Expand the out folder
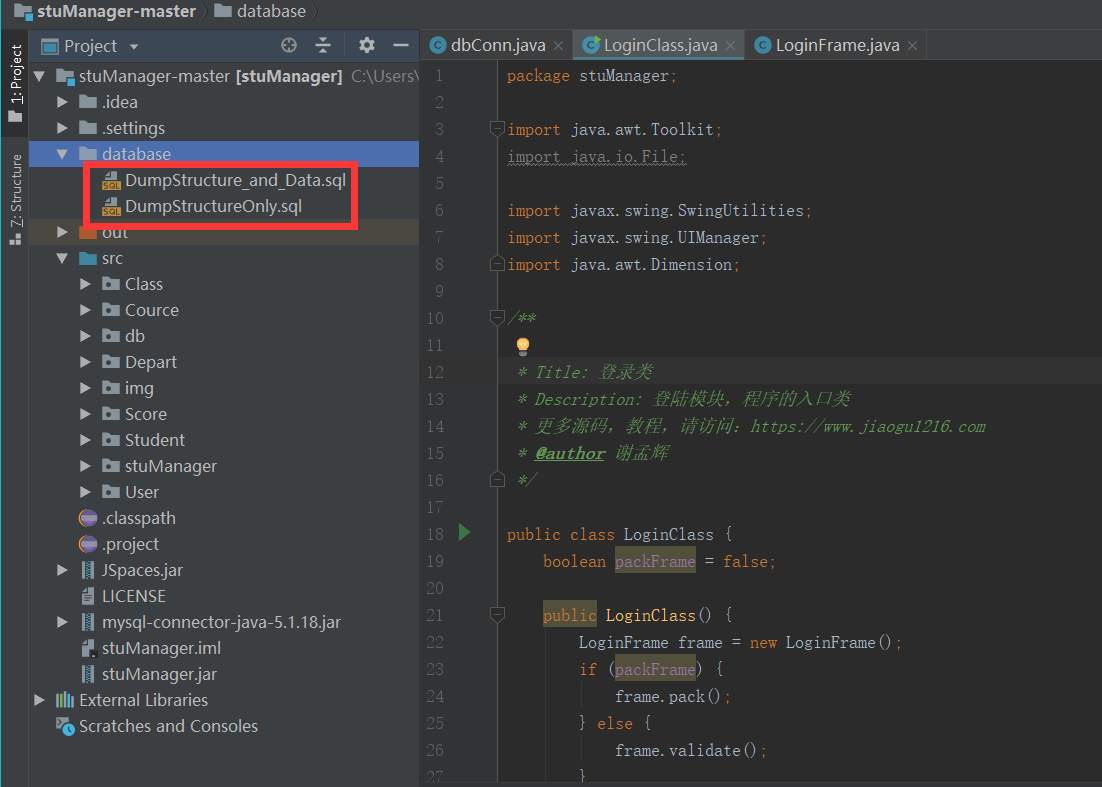The height and width of the screenshot is (787, 1102). tap(62, 232)
